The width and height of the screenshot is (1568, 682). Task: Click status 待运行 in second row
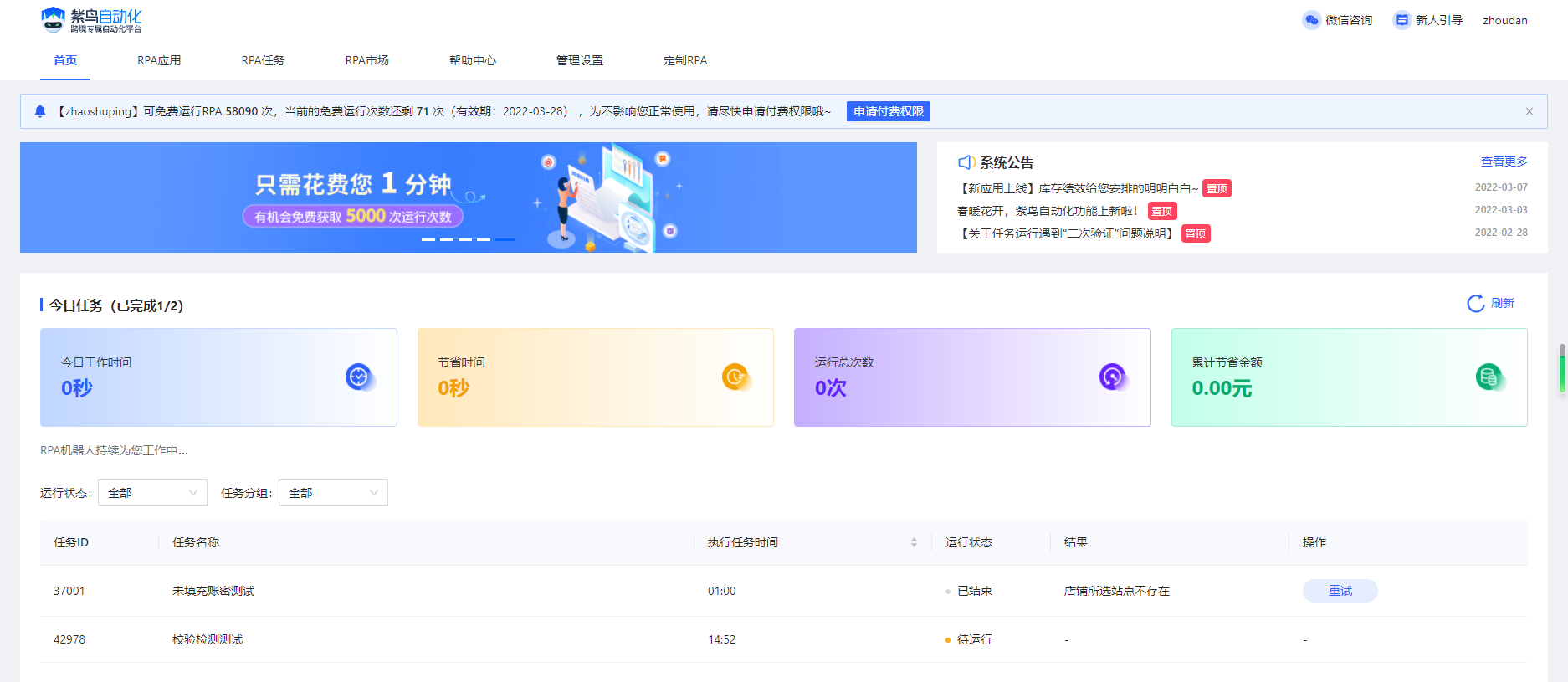[975, 639]
